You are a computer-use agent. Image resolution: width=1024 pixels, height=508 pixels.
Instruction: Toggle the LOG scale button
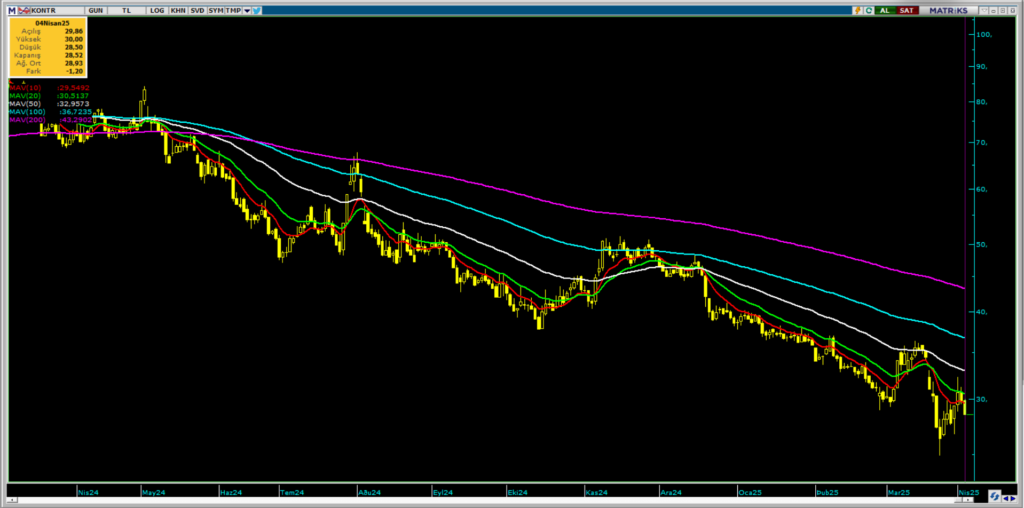point(157,10)
